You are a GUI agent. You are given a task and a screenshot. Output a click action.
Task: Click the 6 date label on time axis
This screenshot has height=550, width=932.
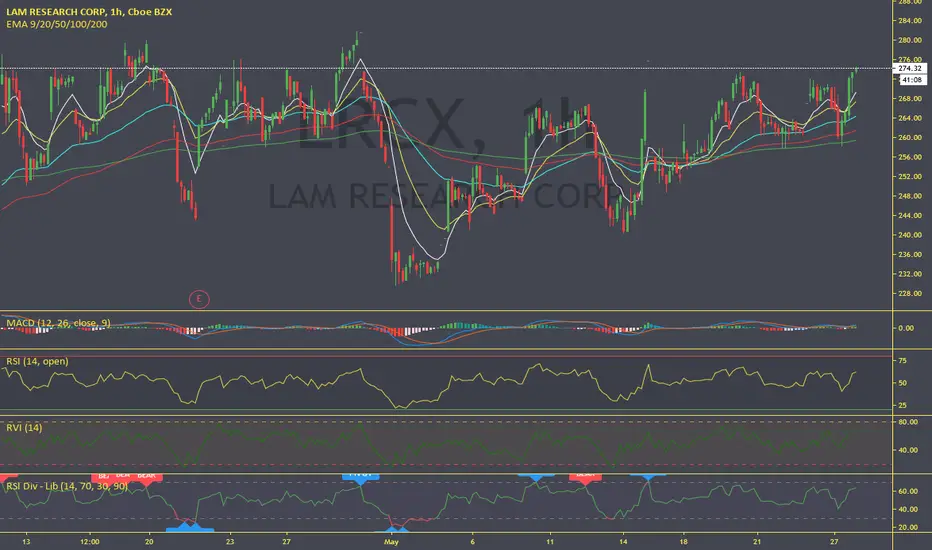[x=473, y=542]
